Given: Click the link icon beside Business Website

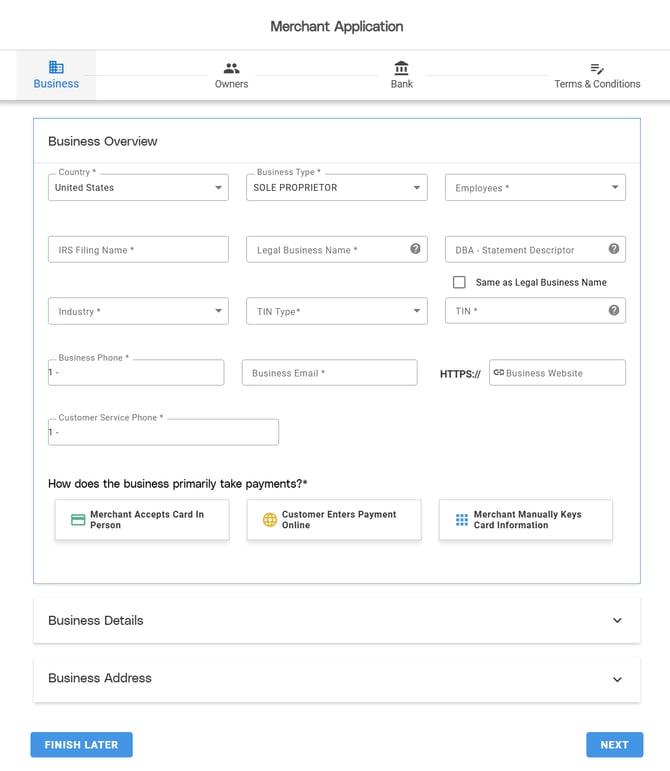Looking at the screenshot, I should 499,372.
